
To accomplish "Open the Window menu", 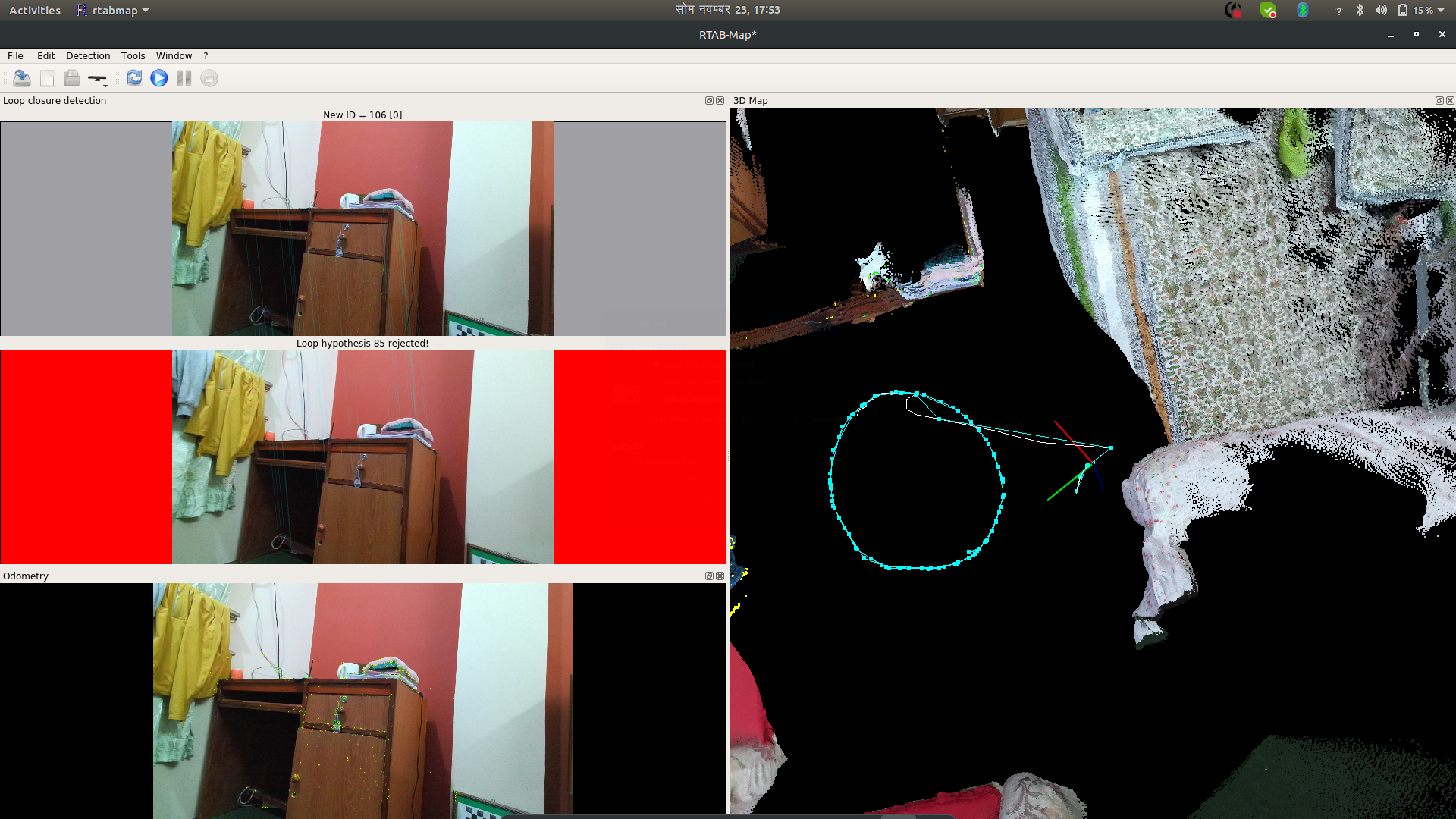I will tap(174, 56).
